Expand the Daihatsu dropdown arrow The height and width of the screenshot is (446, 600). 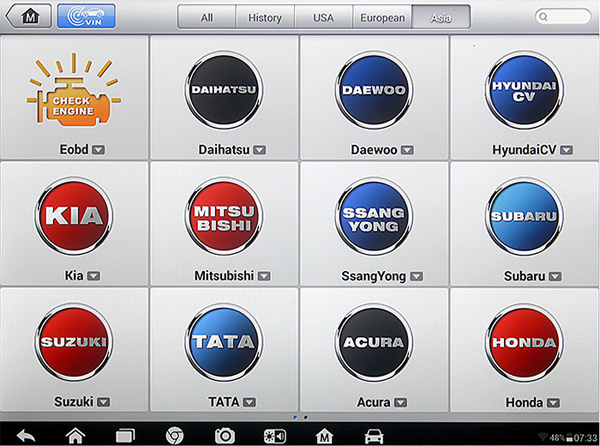point(259,150)
